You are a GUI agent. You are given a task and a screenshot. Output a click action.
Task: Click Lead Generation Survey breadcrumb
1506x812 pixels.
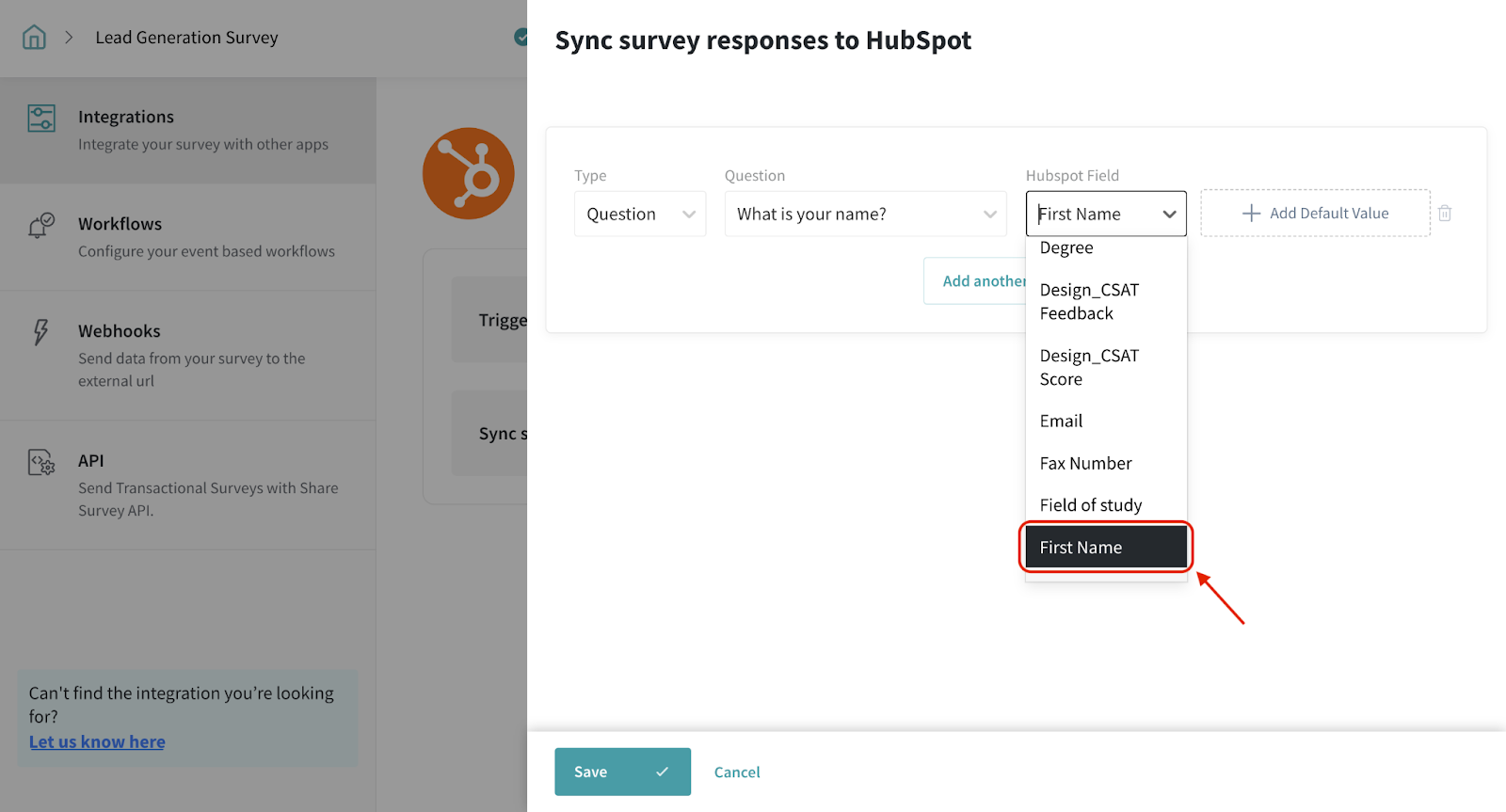click(x=186, y=38)
